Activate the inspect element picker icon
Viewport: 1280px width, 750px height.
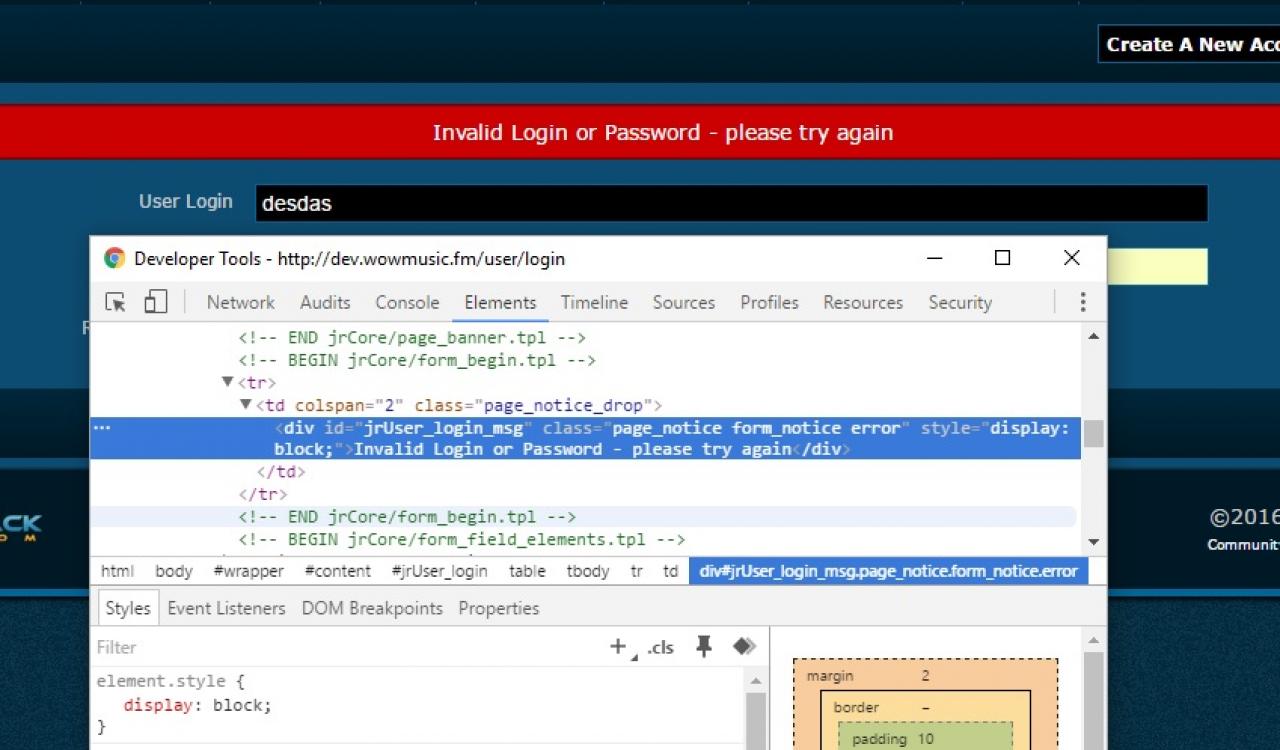pos(116,302)
